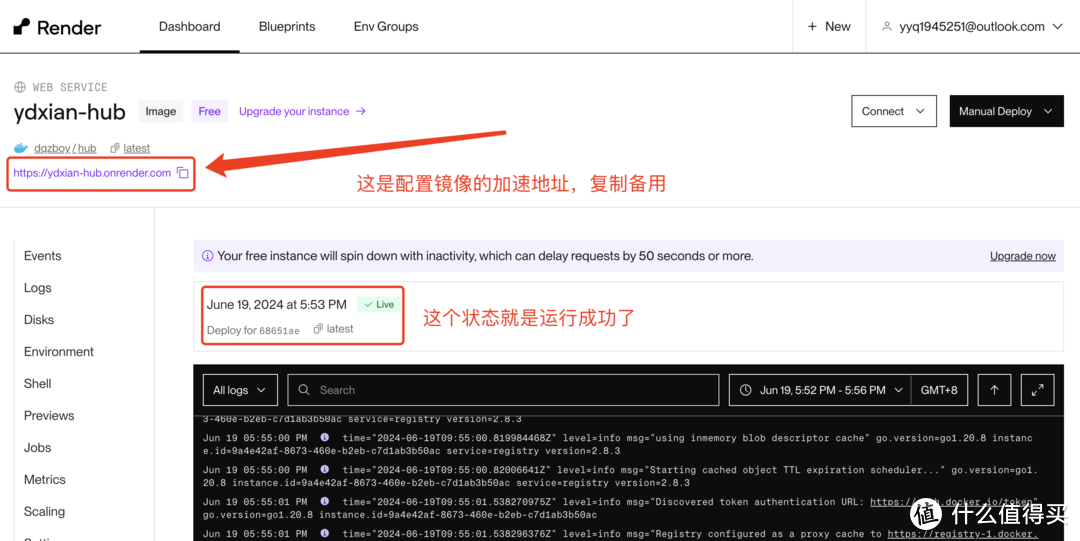Open Scaling in the sidebar
Screen dimensions: 1080x541
tap(44, 511)
